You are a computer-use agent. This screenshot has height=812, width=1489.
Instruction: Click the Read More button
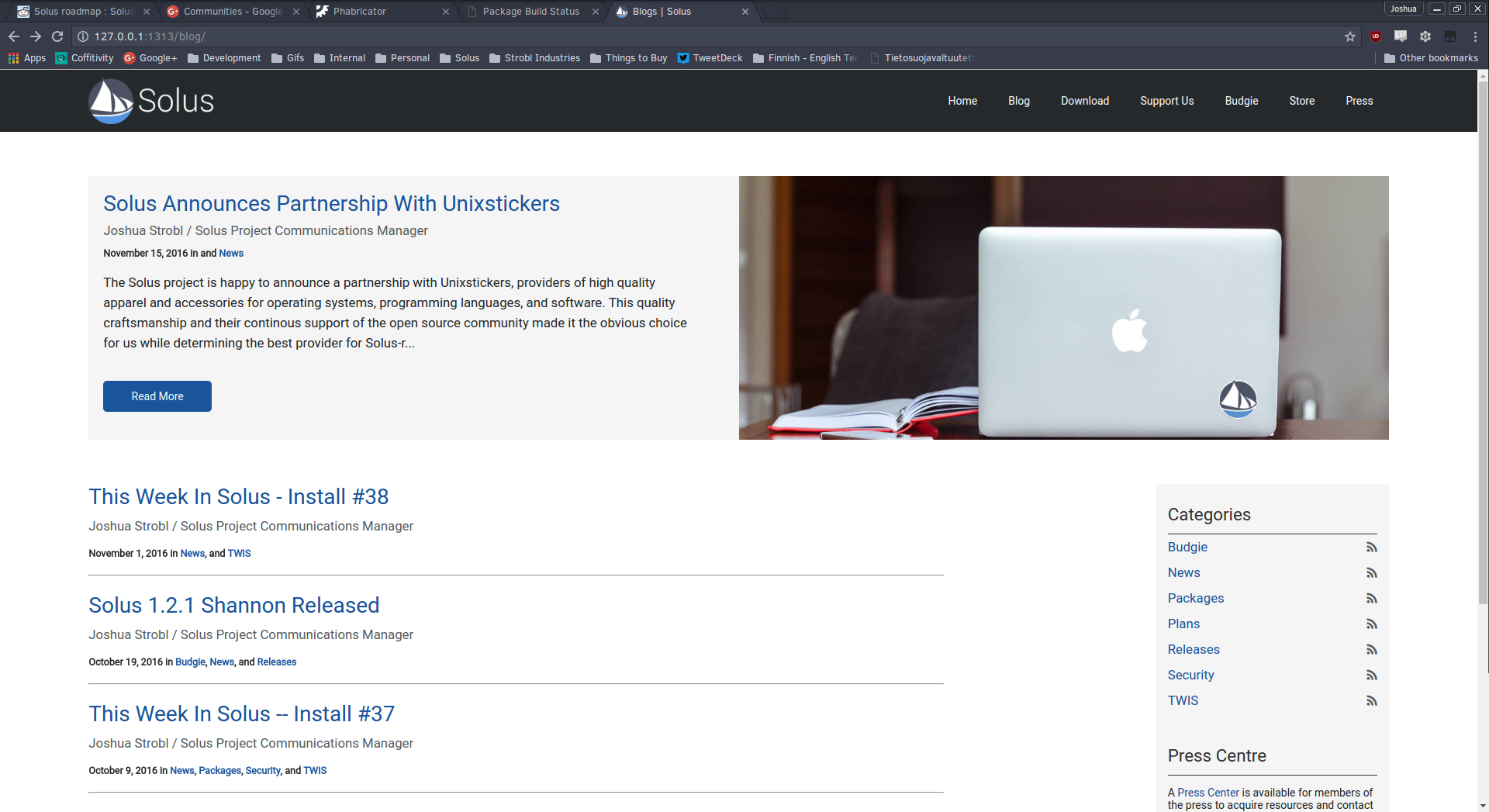click(157, 396)
